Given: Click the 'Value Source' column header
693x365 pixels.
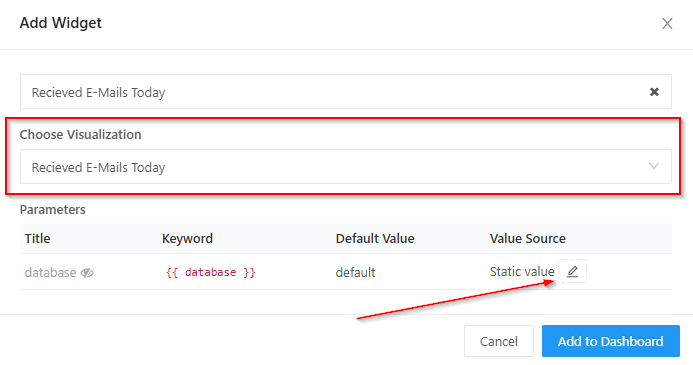Looking at the screenshot, I should tap(527, 239).
